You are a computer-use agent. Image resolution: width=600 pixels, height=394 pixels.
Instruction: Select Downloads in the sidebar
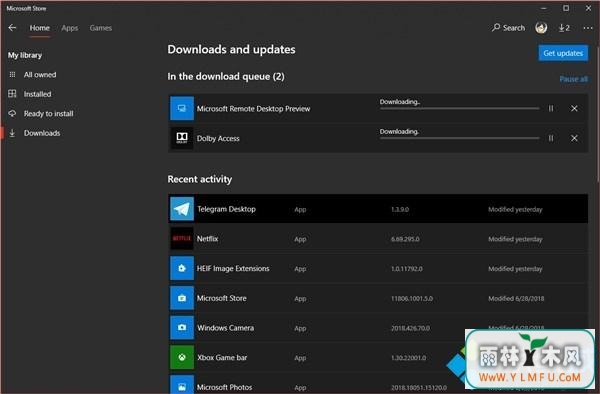(x=42, y=133)
